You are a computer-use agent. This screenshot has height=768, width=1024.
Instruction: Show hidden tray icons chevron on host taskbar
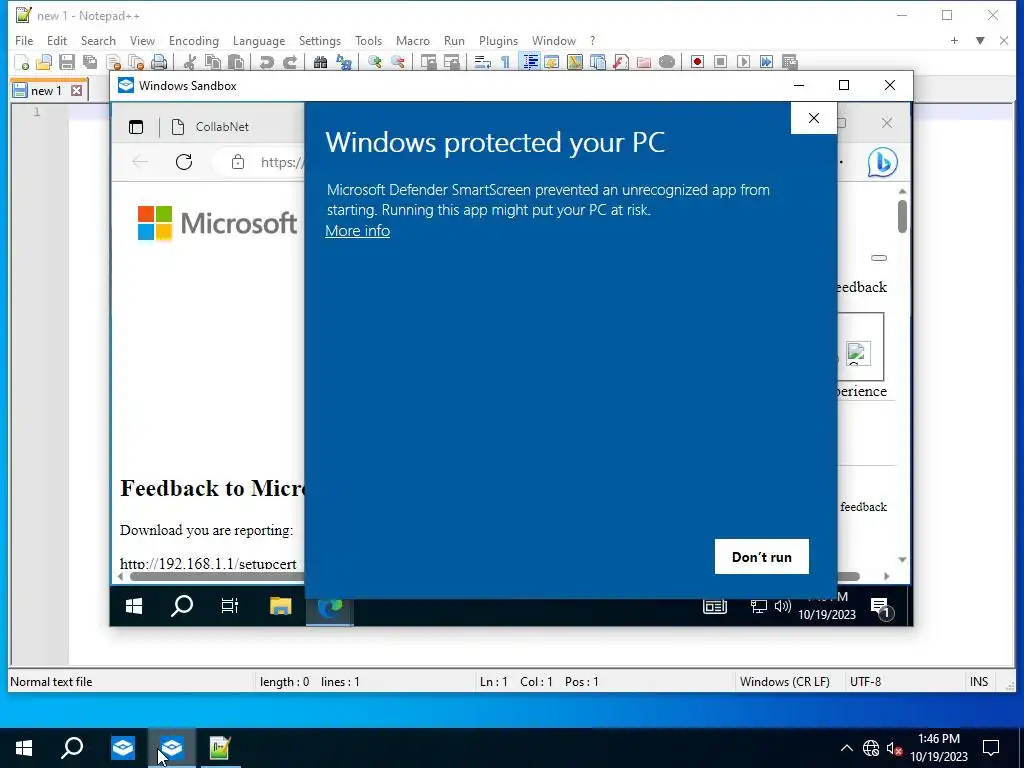pos(846,748)
